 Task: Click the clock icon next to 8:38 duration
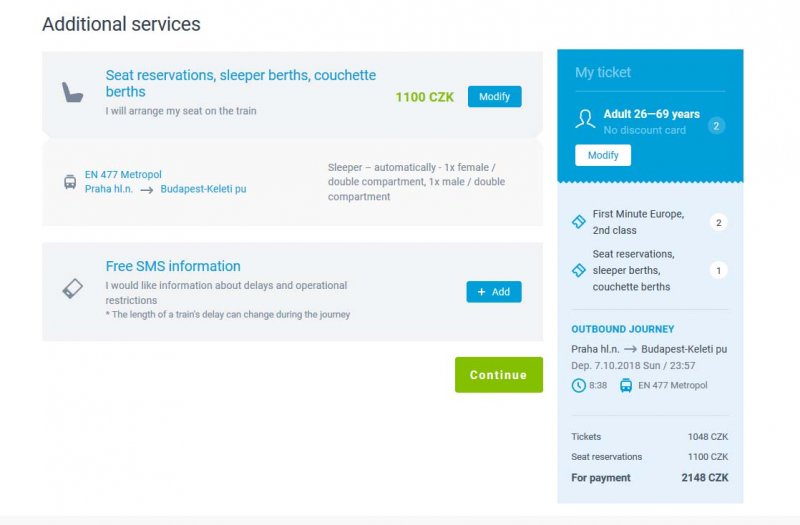click(x=578, y=385)
